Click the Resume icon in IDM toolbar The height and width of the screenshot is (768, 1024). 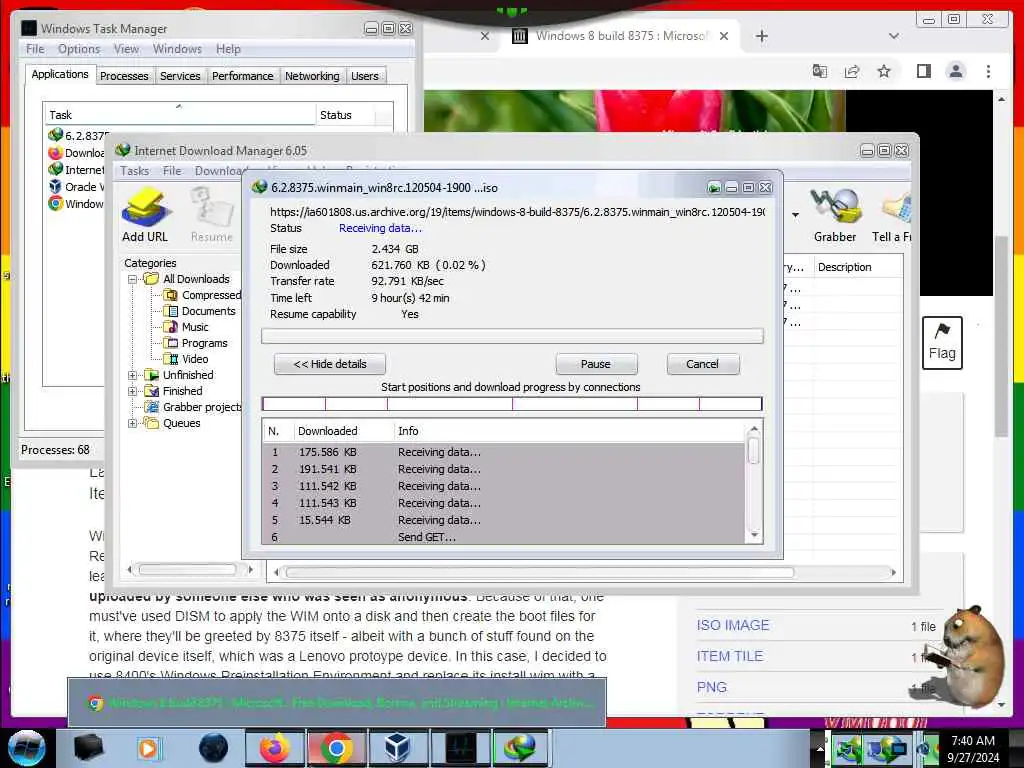(212, 208)
